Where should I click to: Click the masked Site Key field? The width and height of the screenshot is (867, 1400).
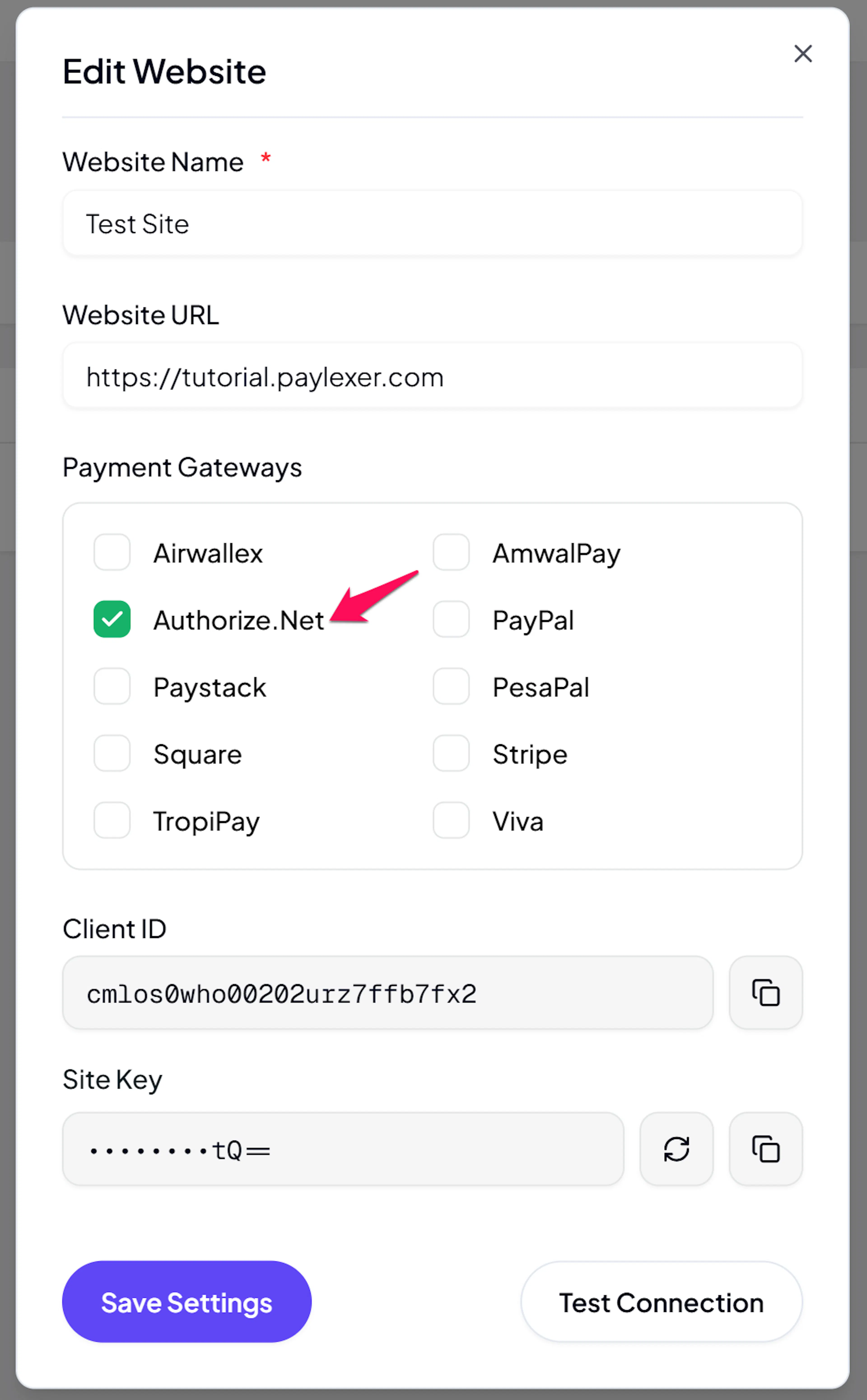tap(343, 1149)
